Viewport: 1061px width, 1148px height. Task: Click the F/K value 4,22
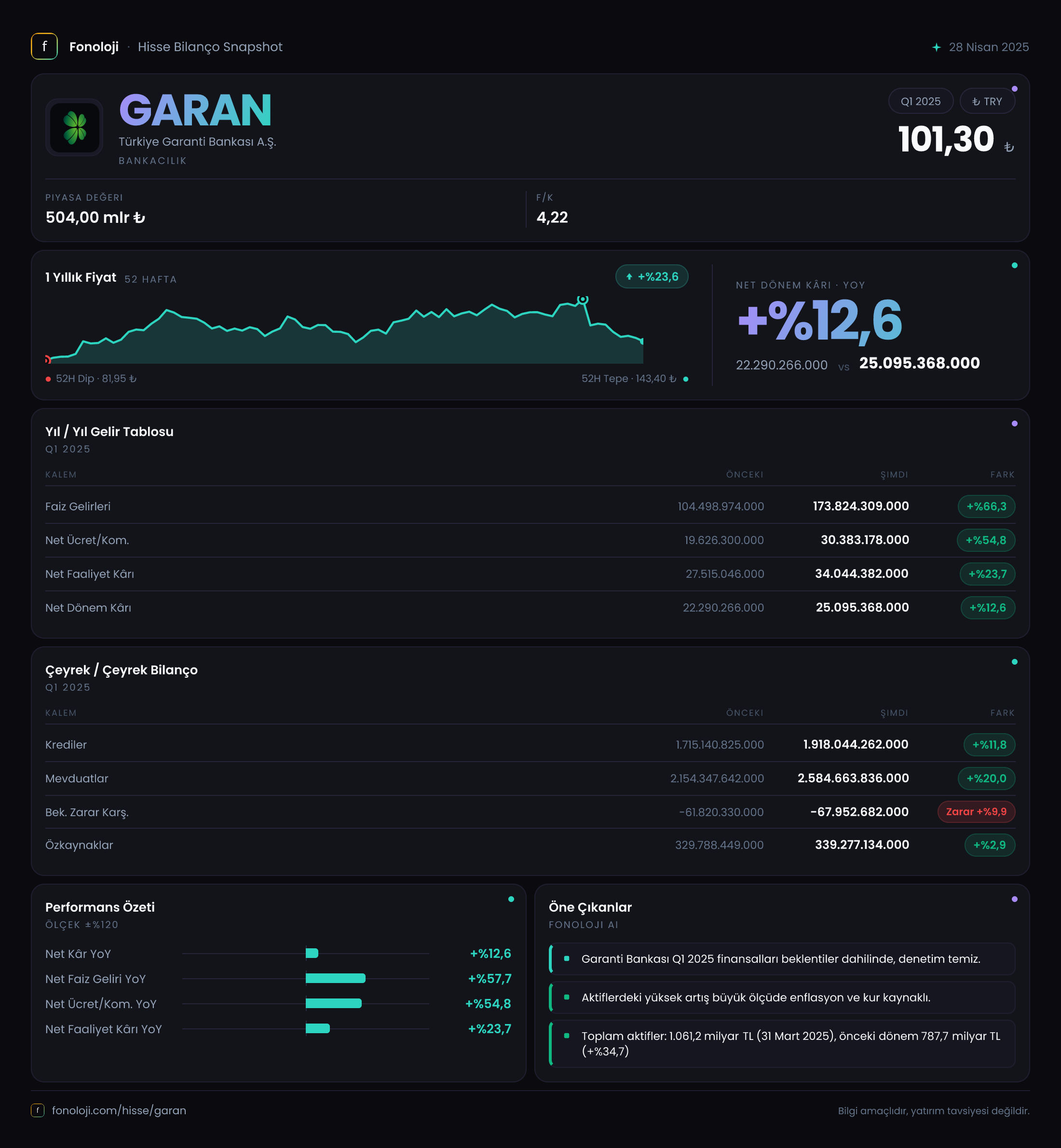pyautogui.click(x=552, y=218)
